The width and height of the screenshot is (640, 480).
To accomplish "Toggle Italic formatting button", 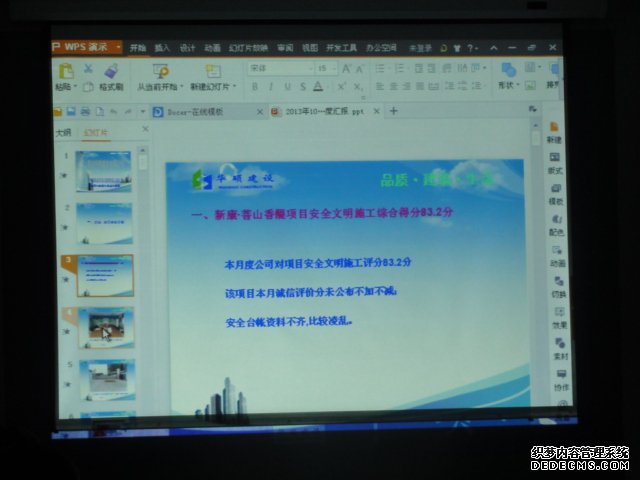I will [x=270, y=87].
